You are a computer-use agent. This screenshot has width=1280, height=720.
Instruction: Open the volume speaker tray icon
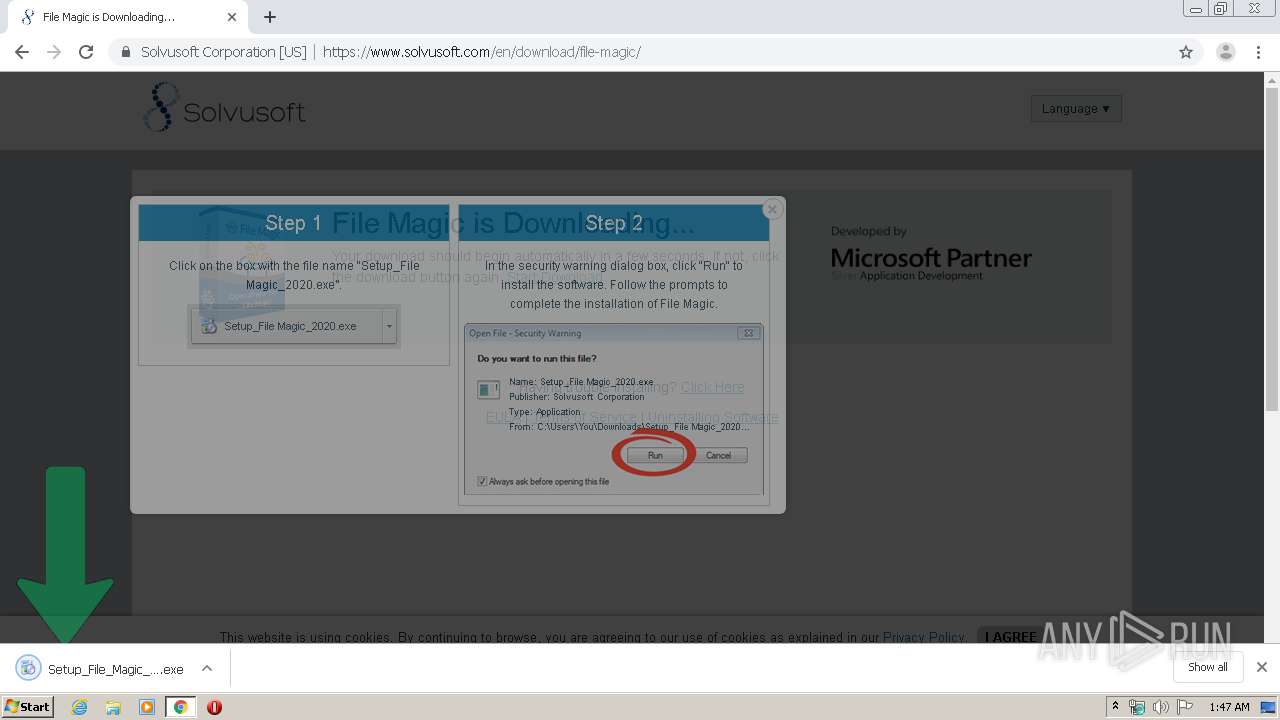pos(1161,707)
